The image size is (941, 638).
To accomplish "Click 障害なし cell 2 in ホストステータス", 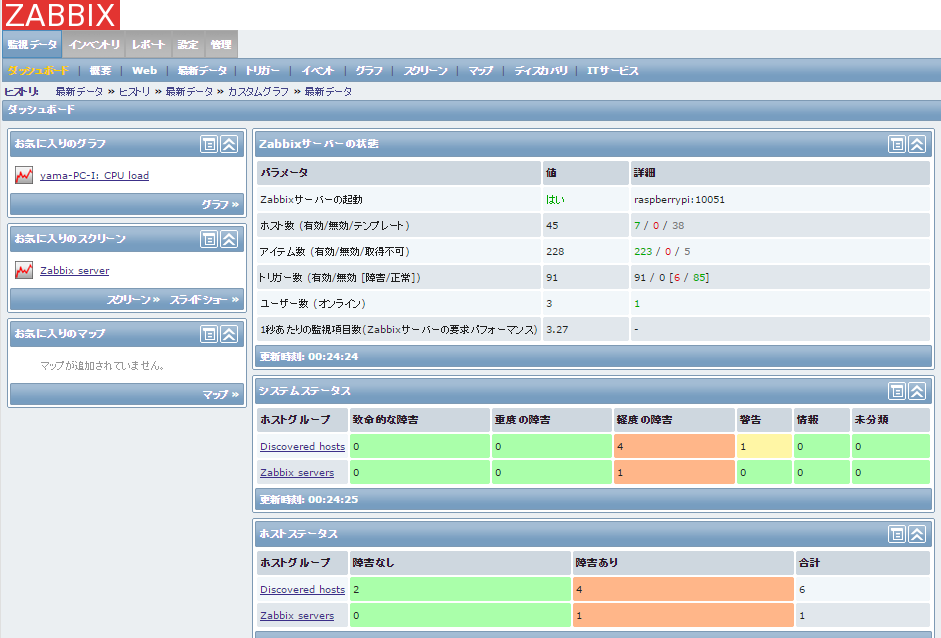I will tap(460, 589).
